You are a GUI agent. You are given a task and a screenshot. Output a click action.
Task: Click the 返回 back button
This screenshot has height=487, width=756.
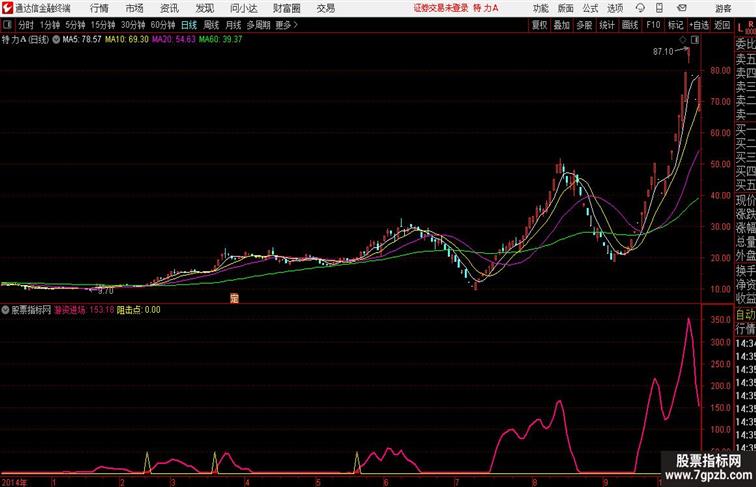722,25
